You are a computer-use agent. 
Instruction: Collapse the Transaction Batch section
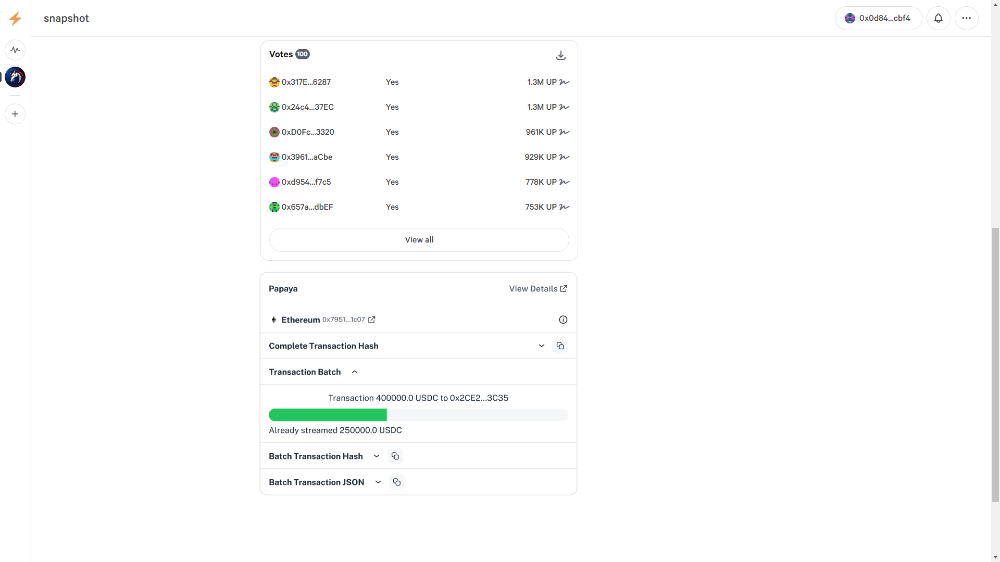coord(354,372)
